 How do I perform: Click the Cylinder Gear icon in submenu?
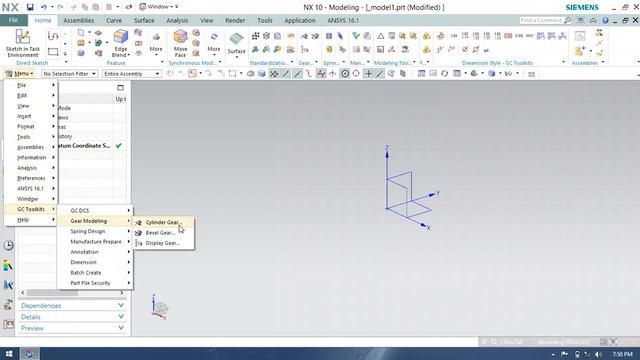click(139, 222)
